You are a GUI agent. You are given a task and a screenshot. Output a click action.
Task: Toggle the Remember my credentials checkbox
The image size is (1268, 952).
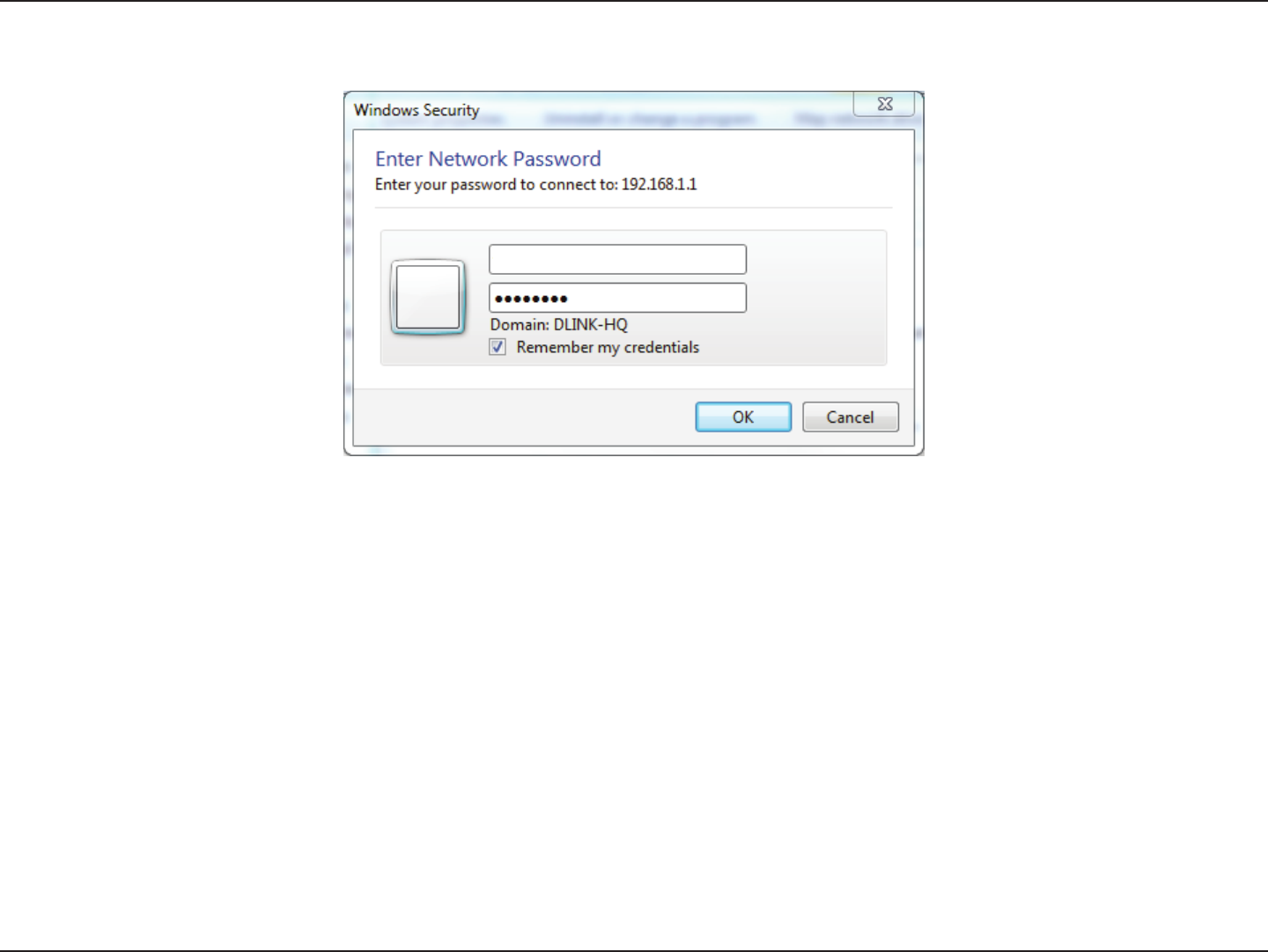[498, 347]
